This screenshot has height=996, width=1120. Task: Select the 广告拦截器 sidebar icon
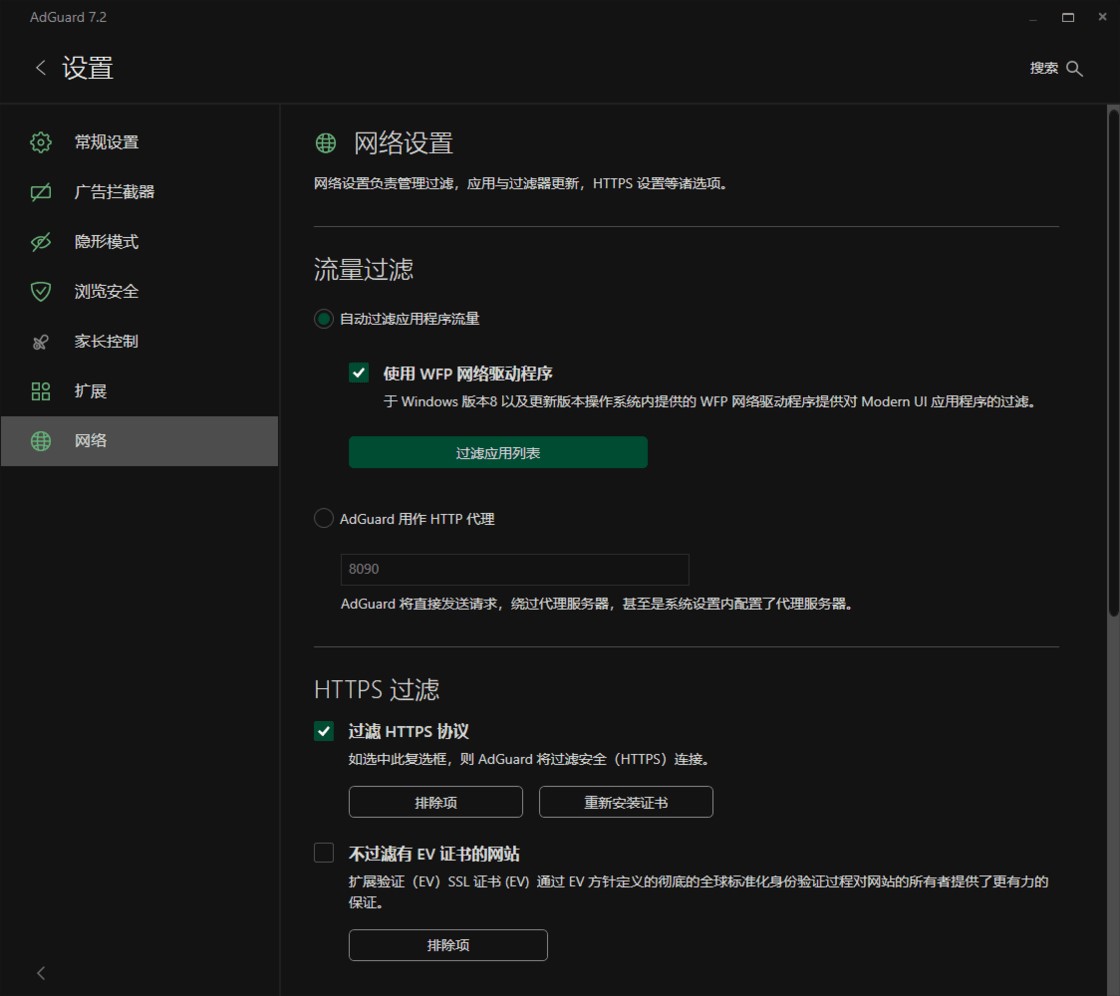point(39,192)
